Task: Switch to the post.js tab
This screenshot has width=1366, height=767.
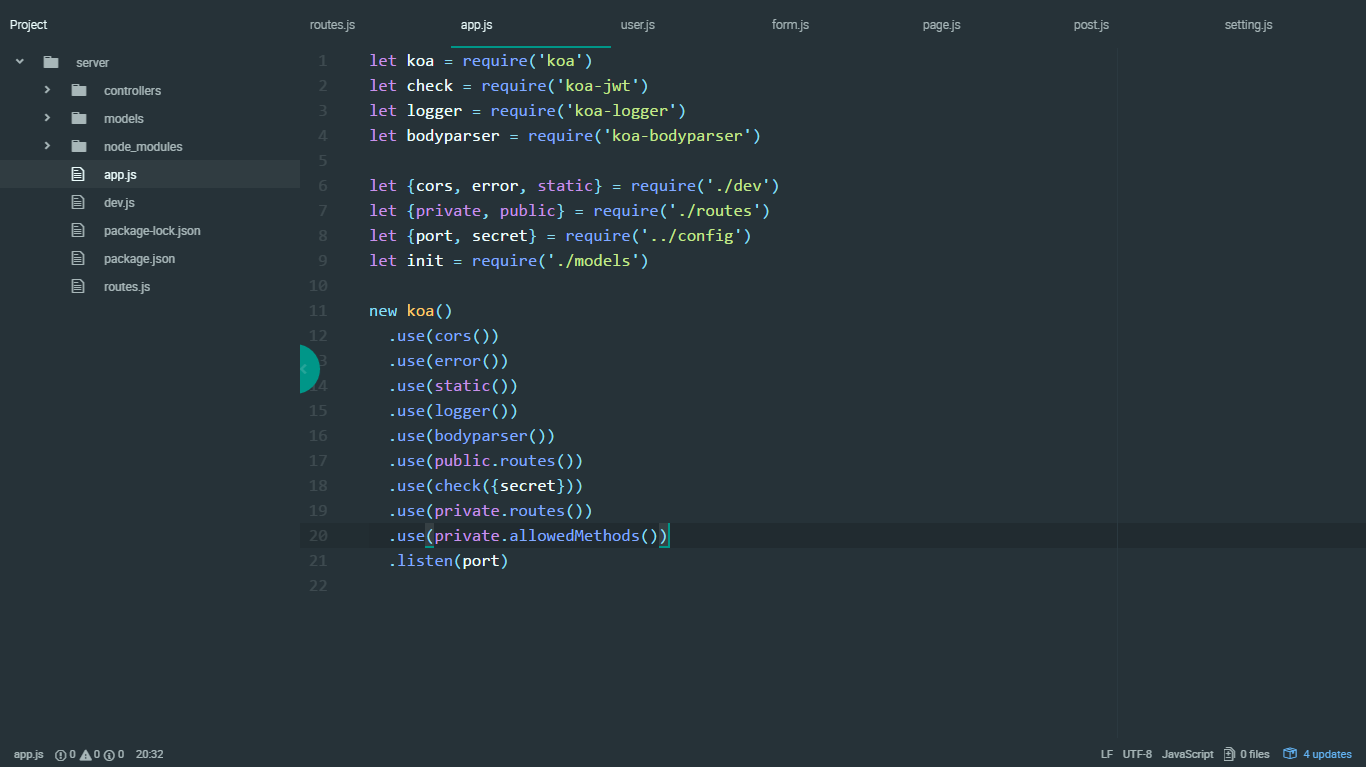Action: [1091, 25]
